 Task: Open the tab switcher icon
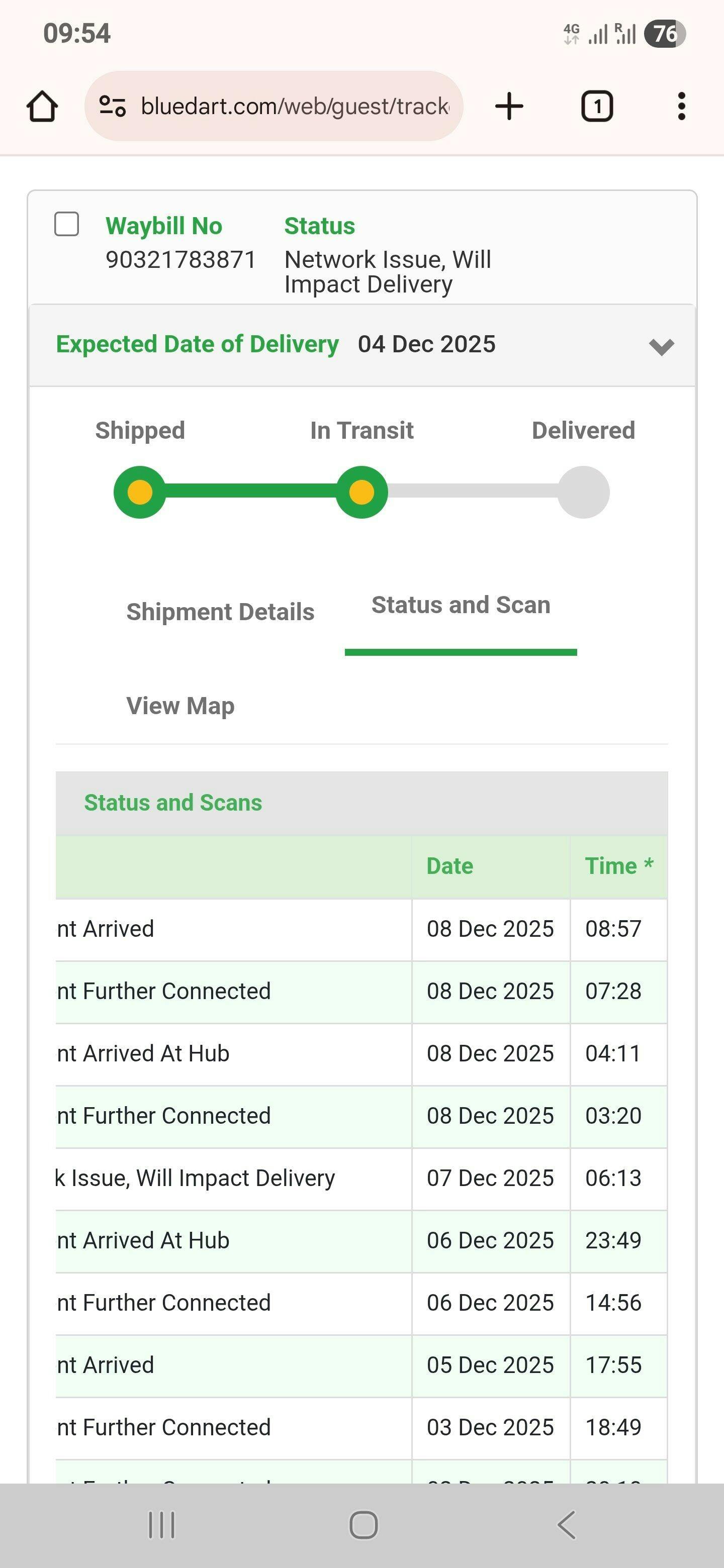click(597, 107)
